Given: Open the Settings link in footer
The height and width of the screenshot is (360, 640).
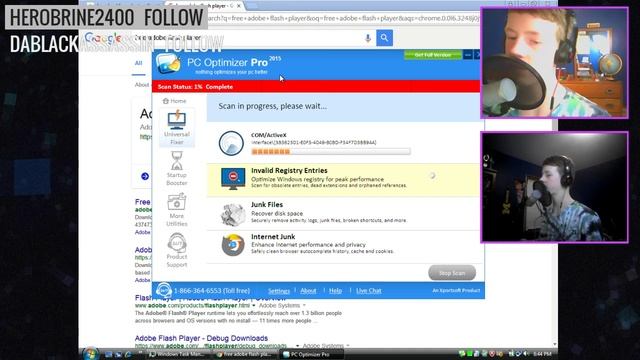Looking at the screenshot, I should pyautogui.click(x=279, y=291).
